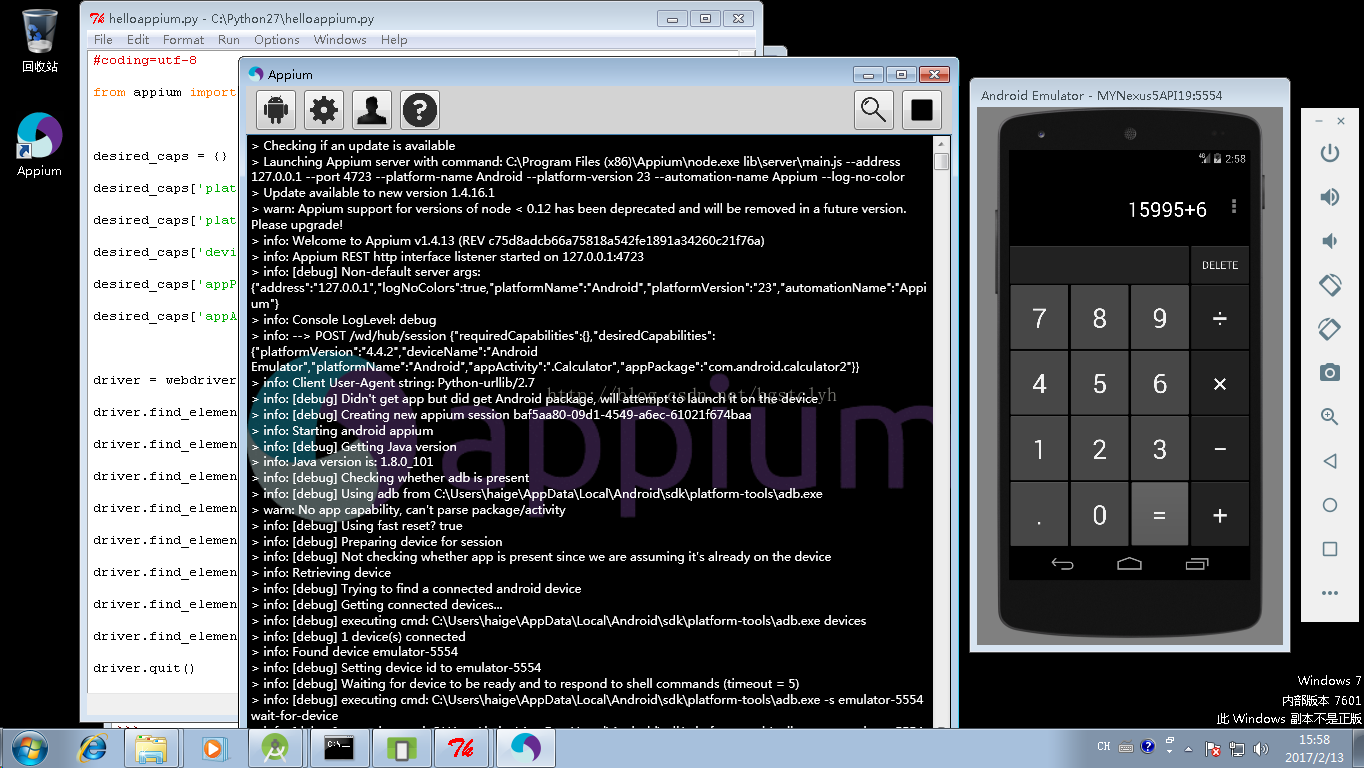
Task: Open Options menu in IDLE
Action: tap(277, 39)
